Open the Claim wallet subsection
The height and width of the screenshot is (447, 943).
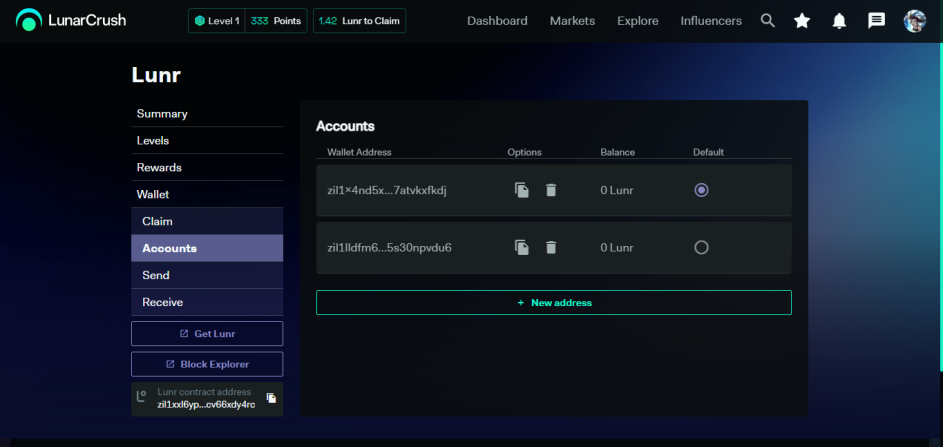[x=207, y=221]
